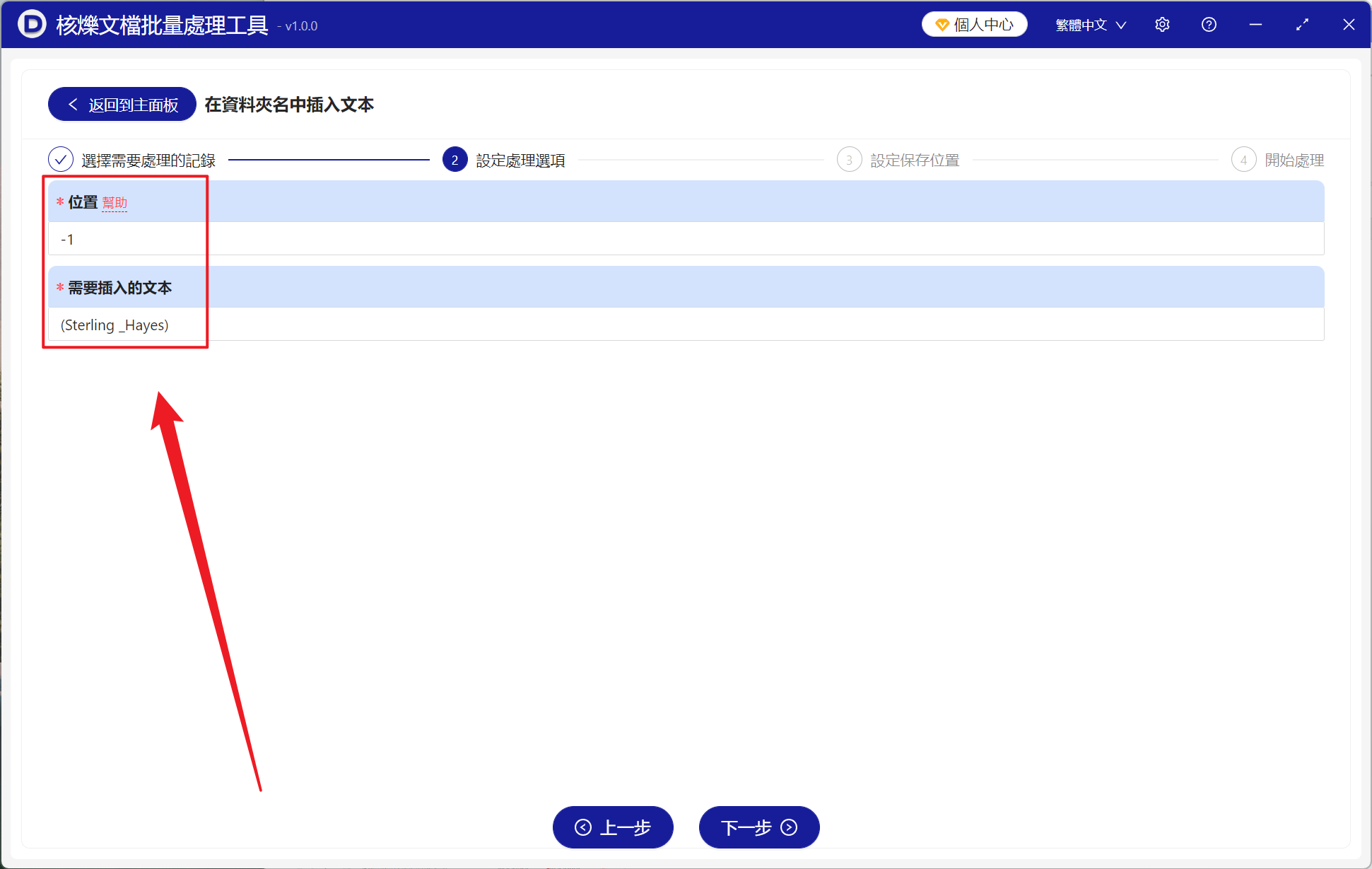The width and height of the screenshot is (1372, 869).
Task: Open settings via the gear icon
Action: pyautogui.click(x=1162, y=25)
